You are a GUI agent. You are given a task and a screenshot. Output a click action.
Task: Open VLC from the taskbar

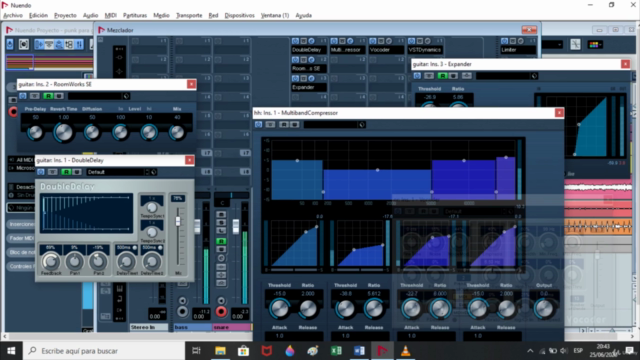tap(405, 351)
